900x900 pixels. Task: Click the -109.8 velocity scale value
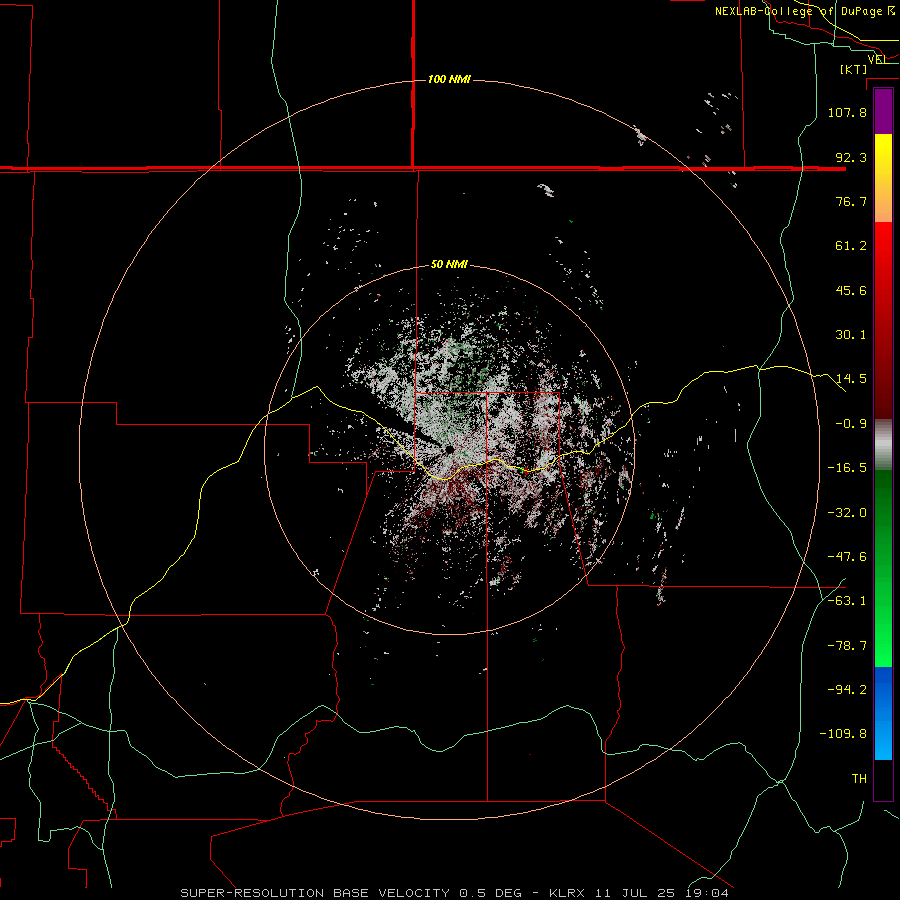(x=843, y=734)
